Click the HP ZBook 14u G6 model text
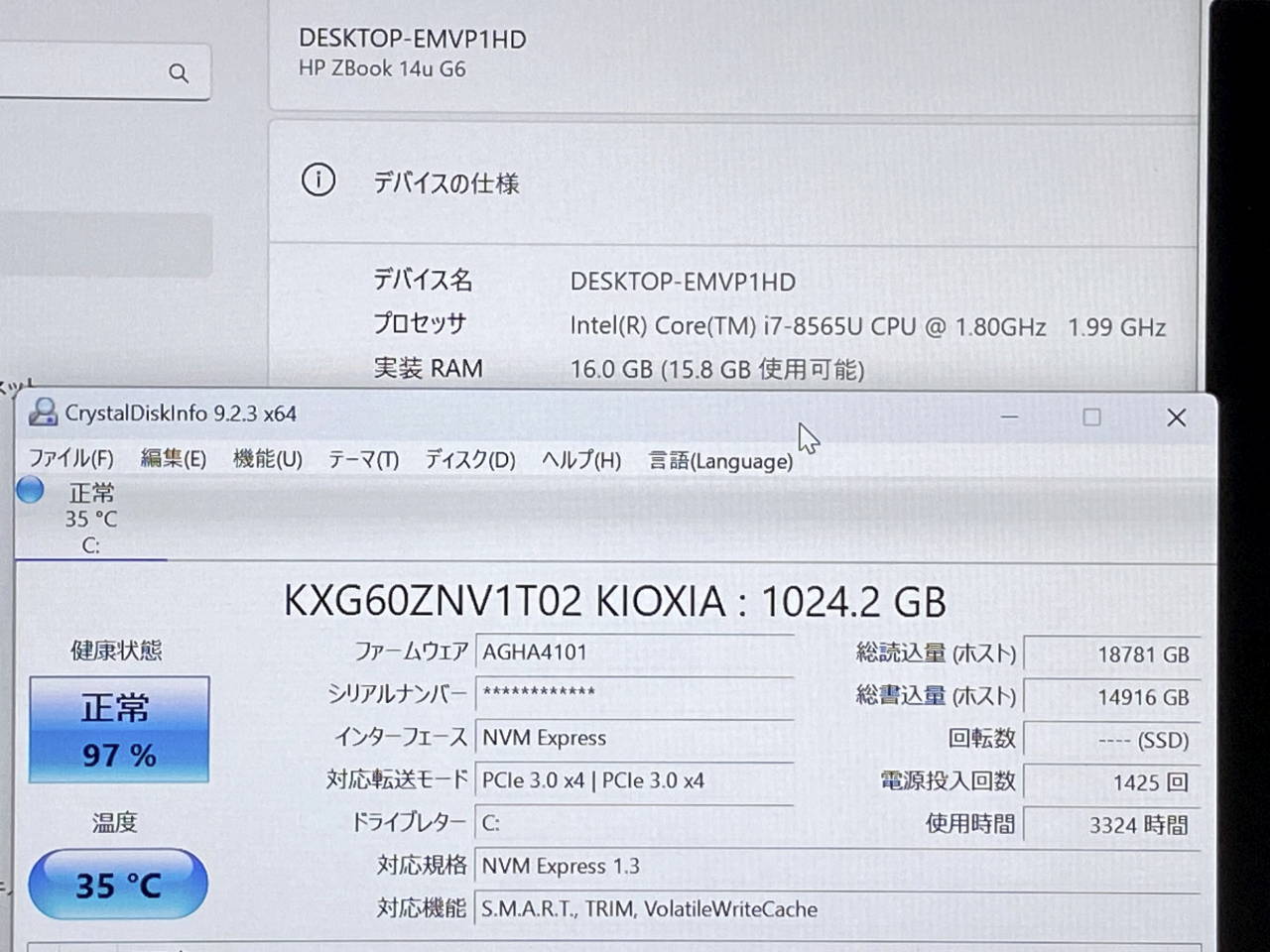 click(382, 68)
